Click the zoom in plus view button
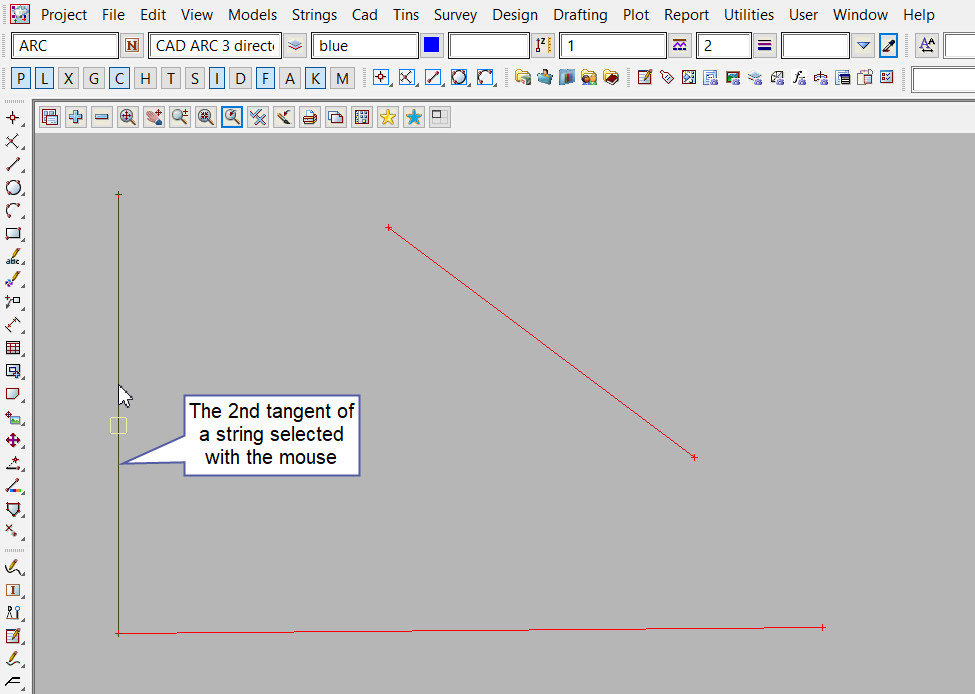The height and width of the screenshot is (694, 975). 76,117
